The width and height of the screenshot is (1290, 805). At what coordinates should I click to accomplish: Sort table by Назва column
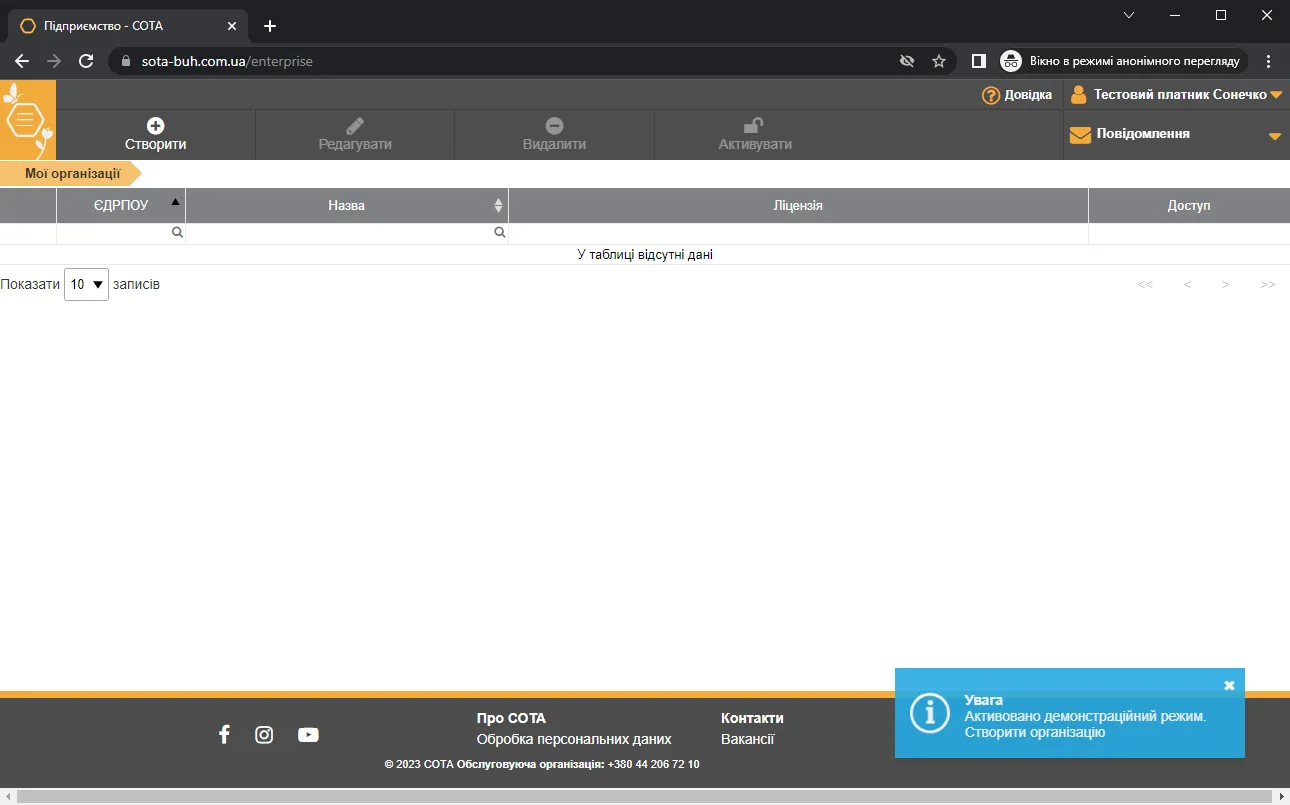point(347,205)
